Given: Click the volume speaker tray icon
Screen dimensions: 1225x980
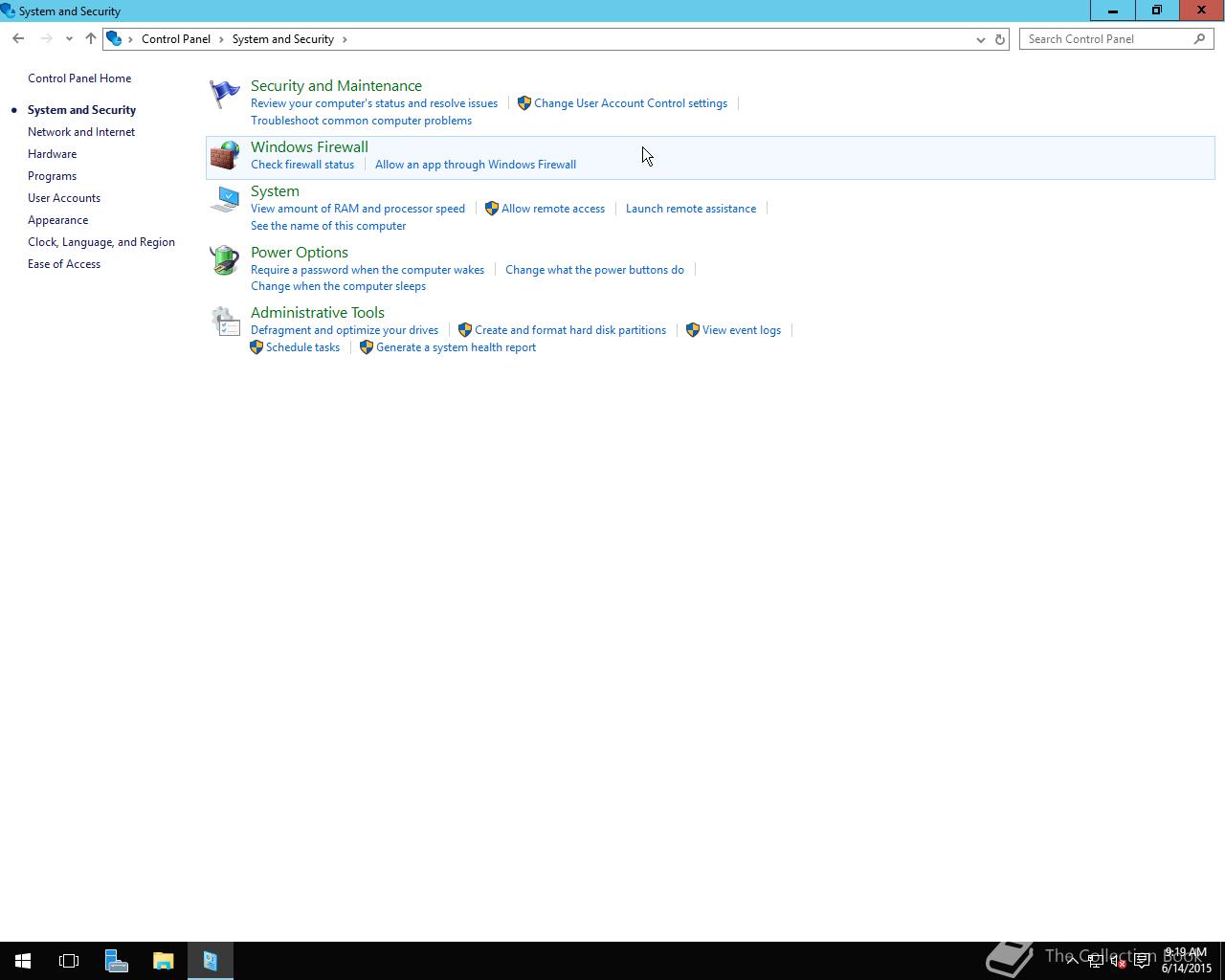Looking at the screenshot, I should coord(1118,962).
